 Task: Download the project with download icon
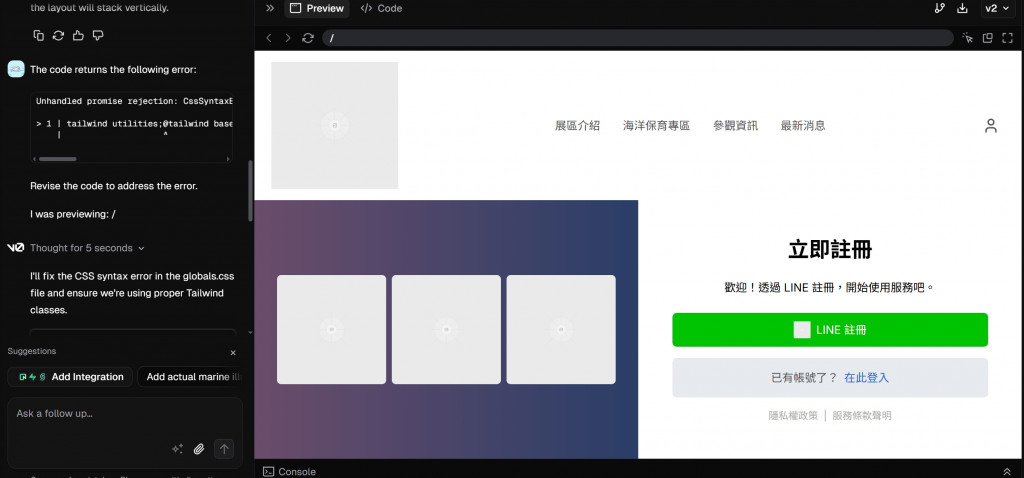point(962,8)
